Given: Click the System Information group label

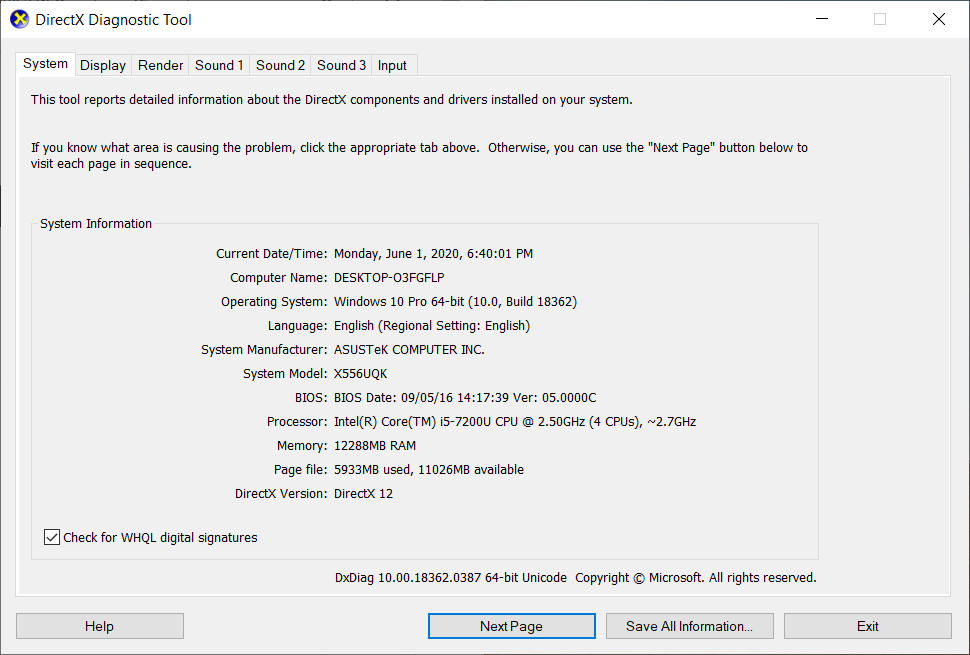Looking at the screenshot, I should coord(96,224).
